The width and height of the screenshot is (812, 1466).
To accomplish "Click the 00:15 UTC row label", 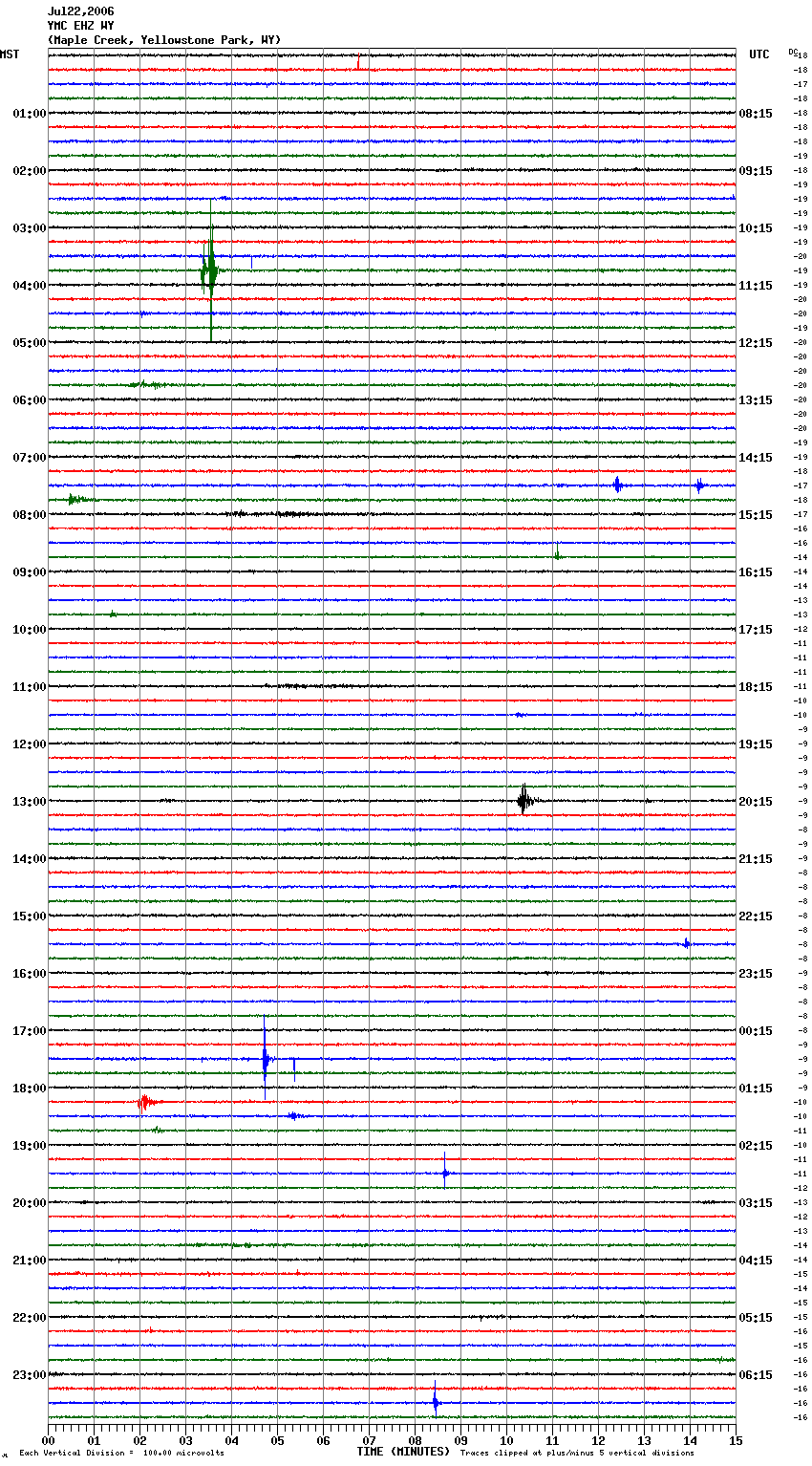I will click(756, 1030).
